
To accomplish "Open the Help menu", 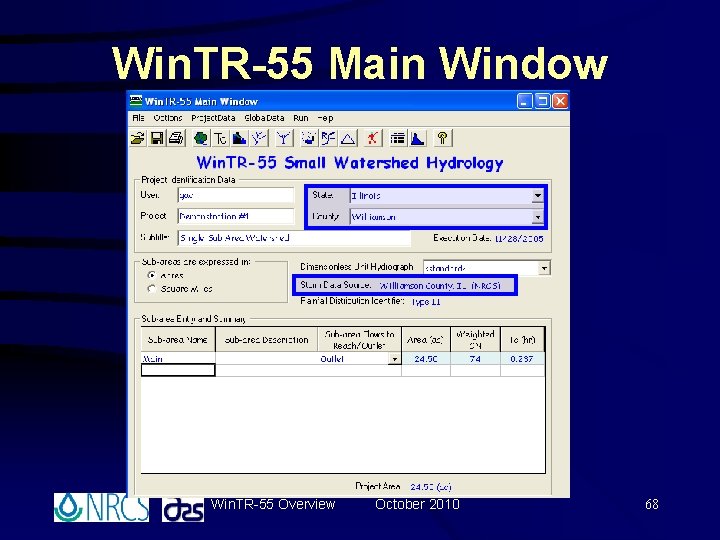I will (x=326, y=118).
